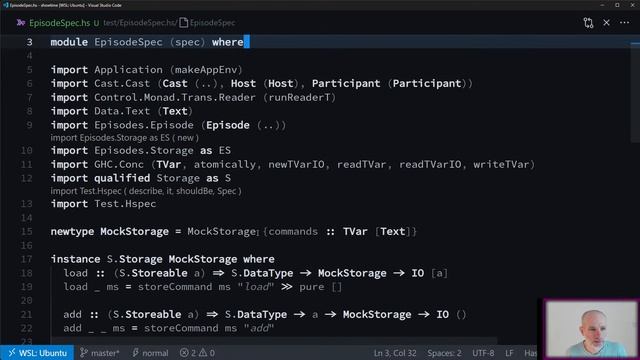Click 'commands' field in the MockStorage record
This screenshot has width=640, height=360.
293,231
